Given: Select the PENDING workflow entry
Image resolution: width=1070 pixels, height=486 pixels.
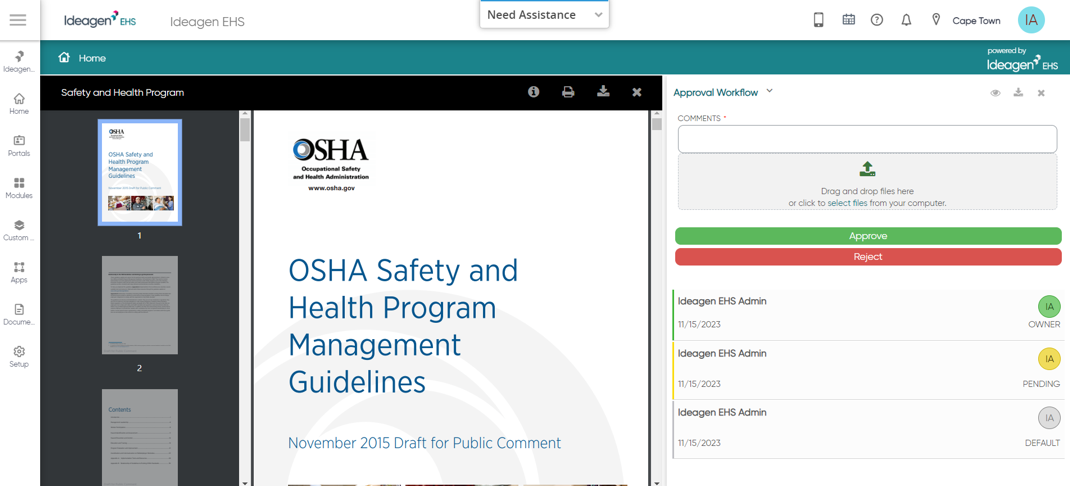Looking at the screenshot, I should (x=868, y=370).
